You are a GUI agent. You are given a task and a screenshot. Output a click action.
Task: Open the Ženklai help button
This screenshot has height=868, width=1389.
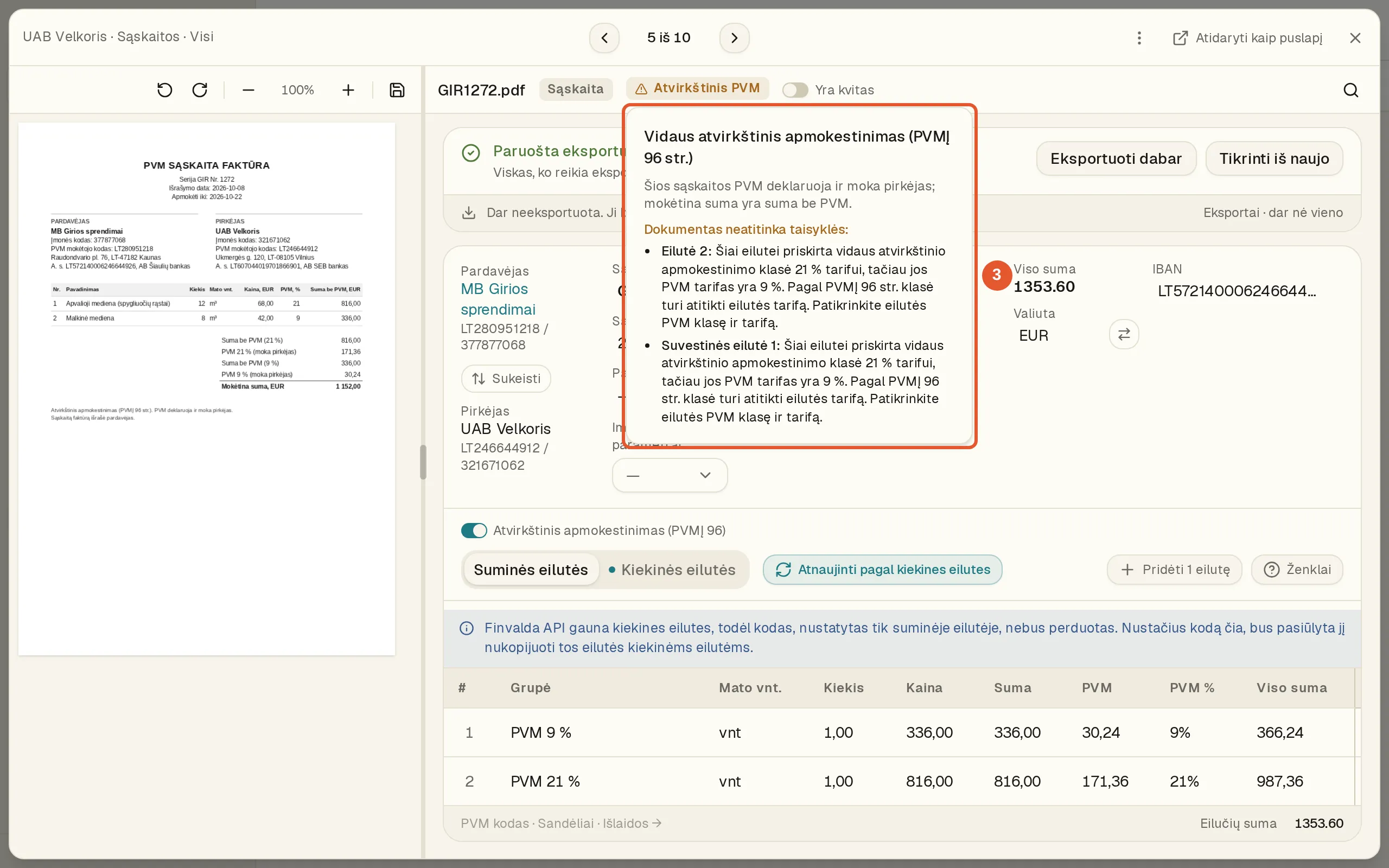pos(1297,570)
